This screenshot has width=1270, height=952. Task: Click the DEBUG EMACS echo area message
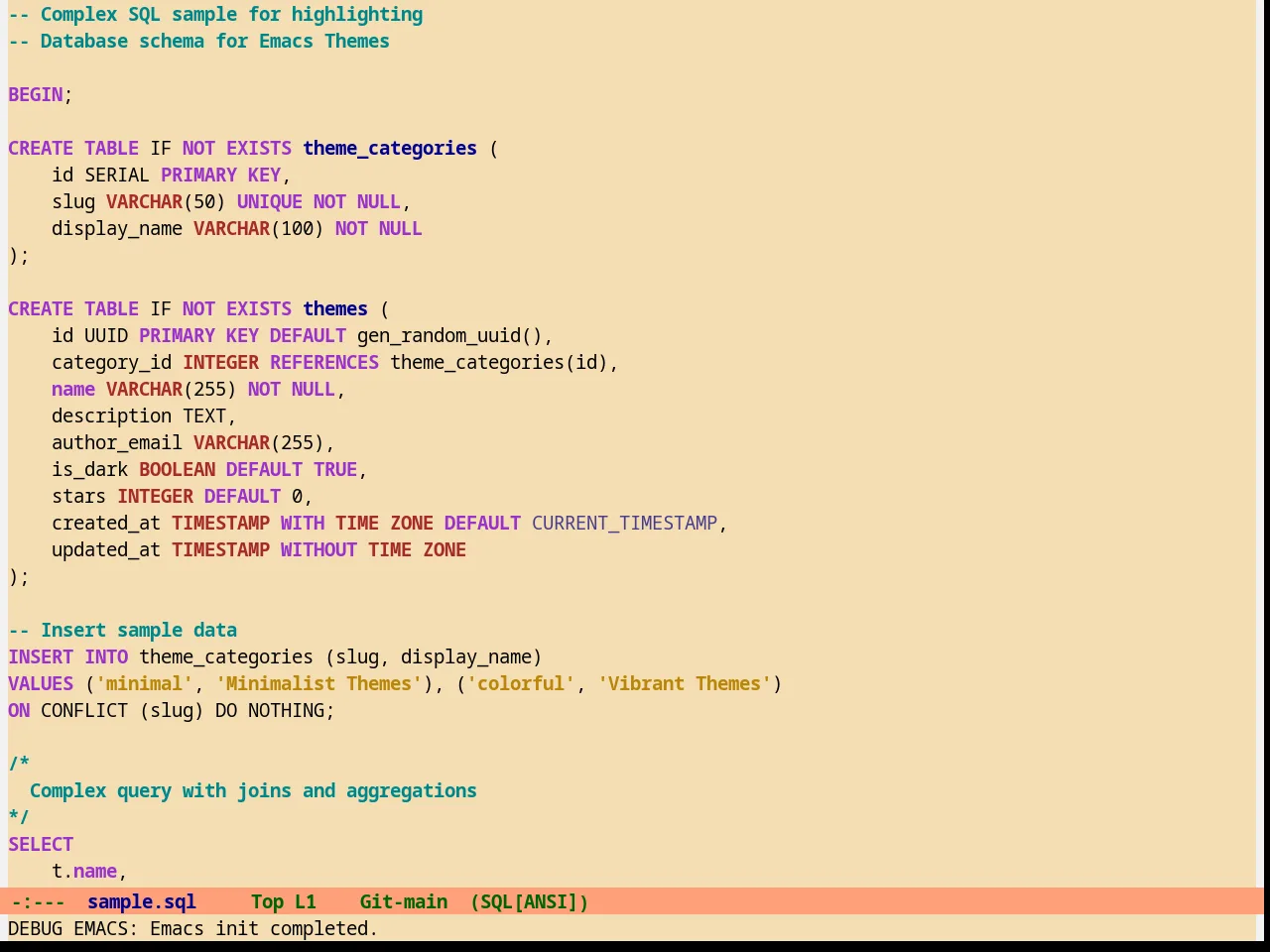[x=193, y=928]
